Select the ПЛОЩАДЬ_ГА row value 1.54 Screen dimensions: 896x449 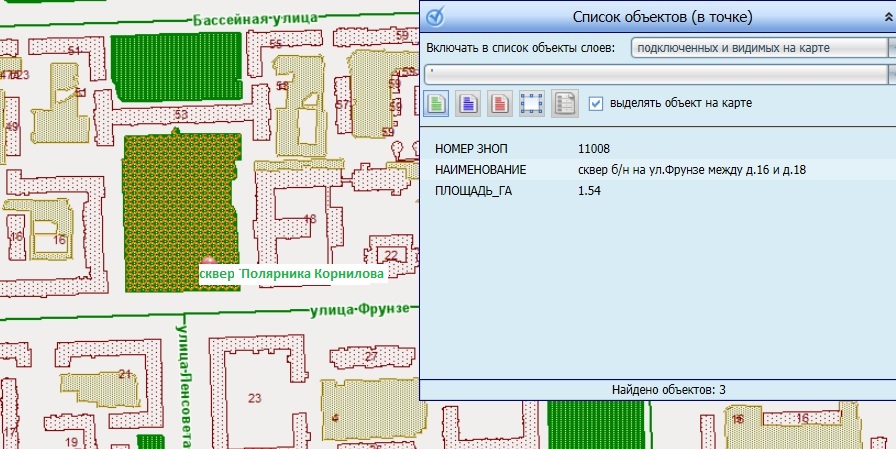tap(589, 191)
